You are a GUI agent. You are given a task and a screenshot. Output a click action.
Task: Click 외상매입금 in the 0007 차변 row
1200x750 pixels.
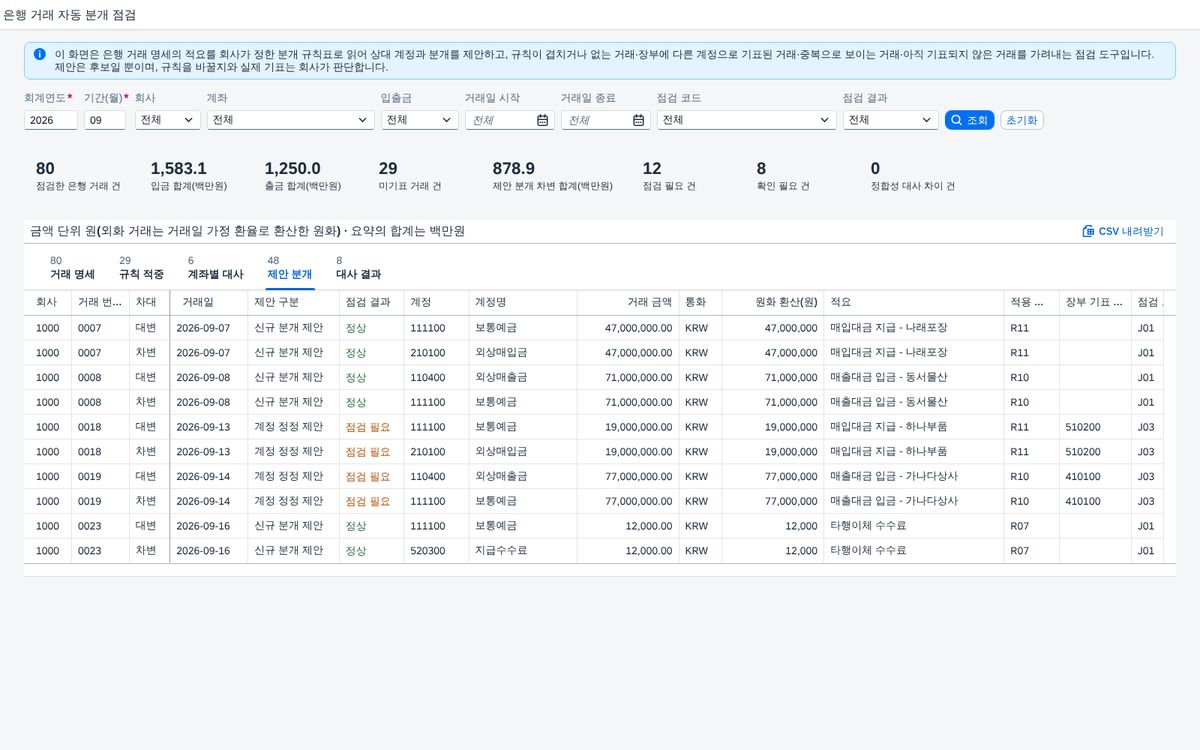501,353
